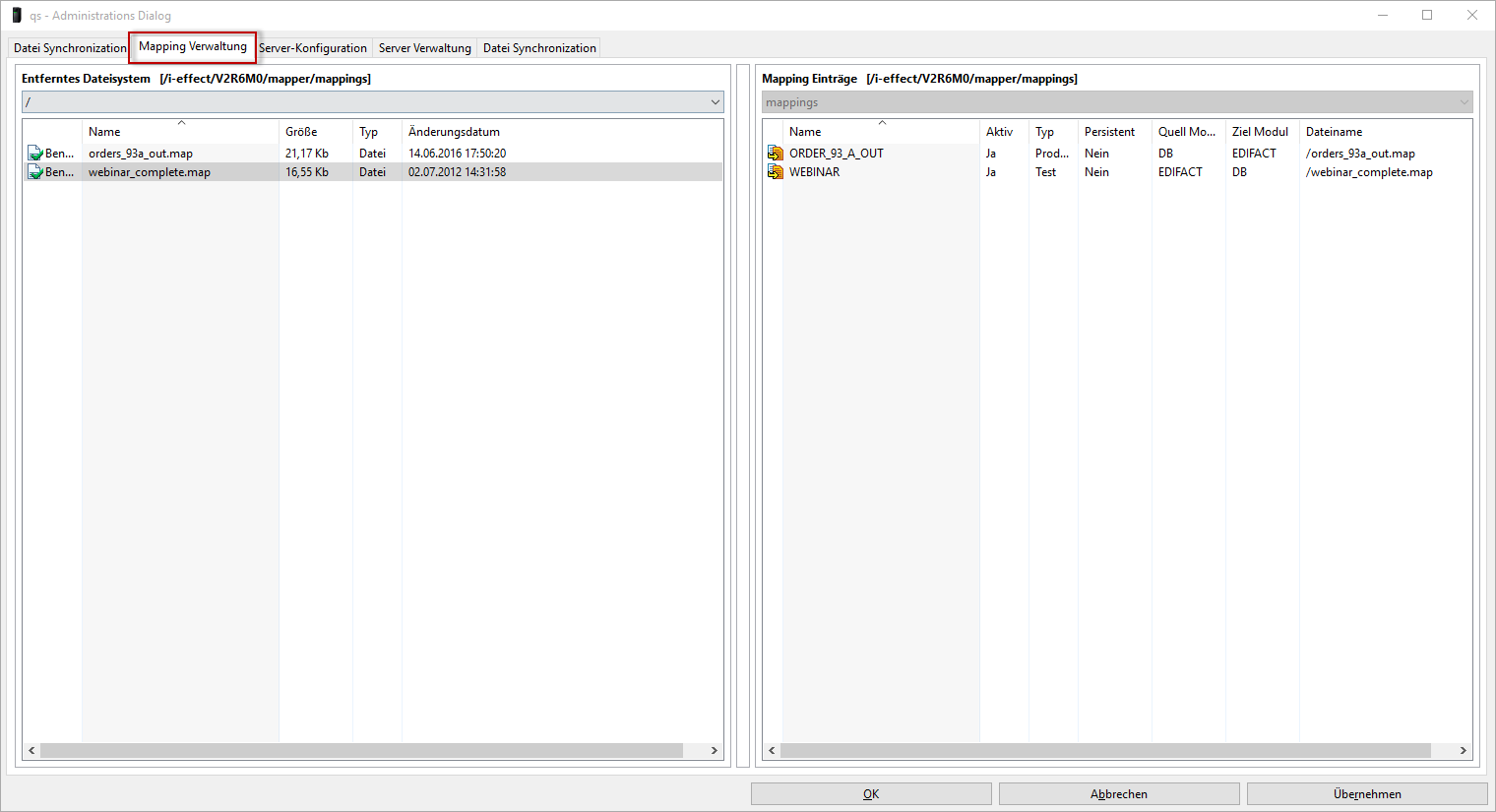Switch to the Server-Konfiguration tab
The height and width of the screenshot is (812, 1496).
click(313, 48)
